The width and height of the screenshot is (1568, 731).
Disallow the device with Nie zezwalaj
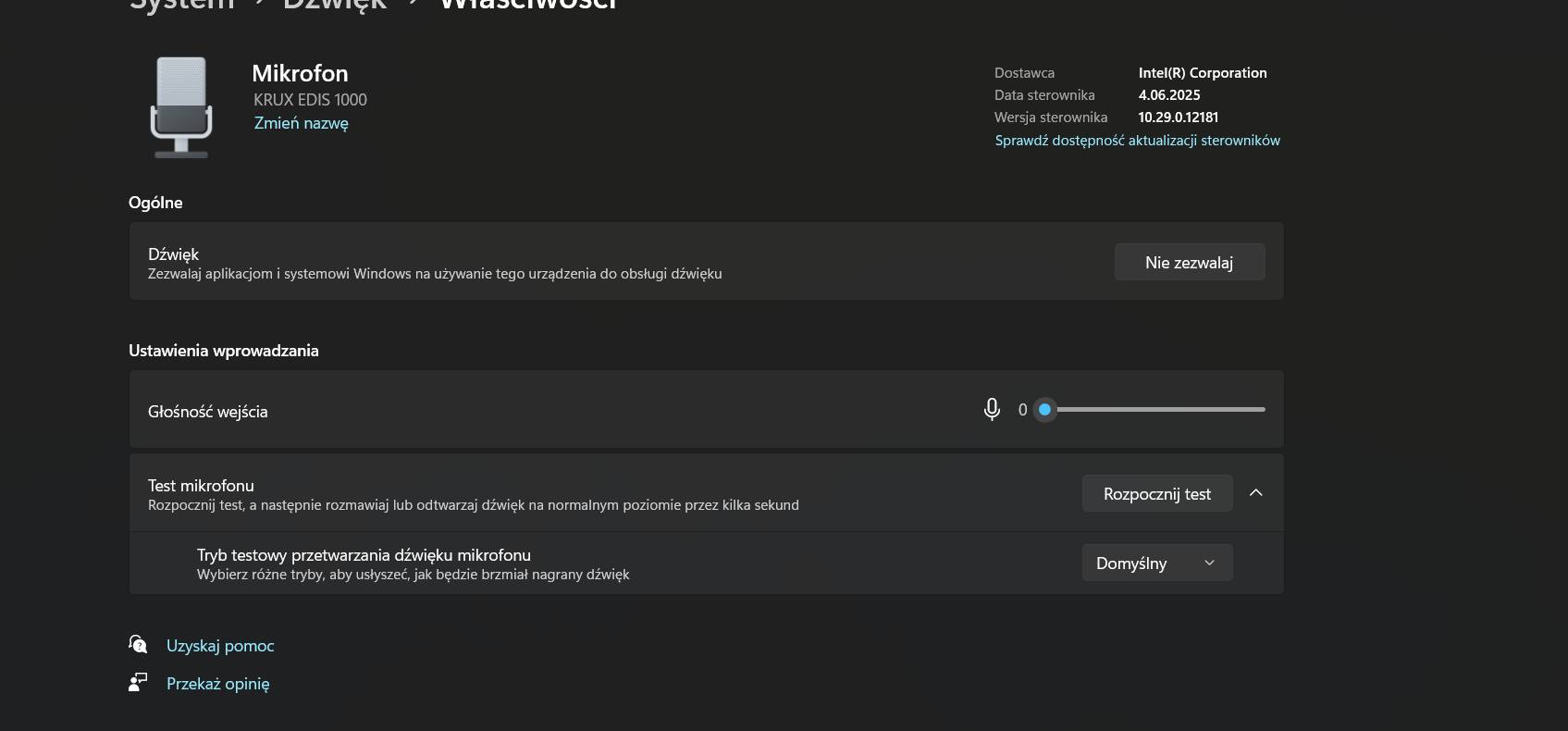(1190, 262)
